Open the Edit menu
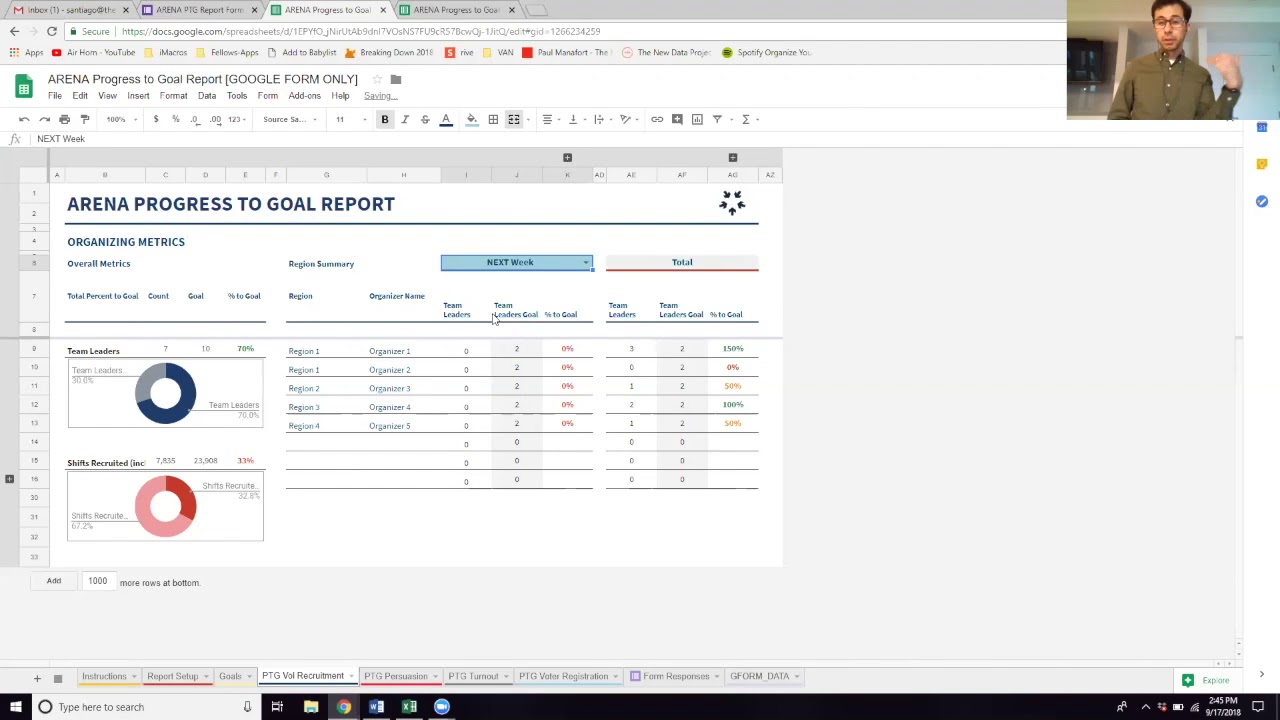The height and width of the screenshot is (720, 1280). pyautogui.click(x=80, y=96)
